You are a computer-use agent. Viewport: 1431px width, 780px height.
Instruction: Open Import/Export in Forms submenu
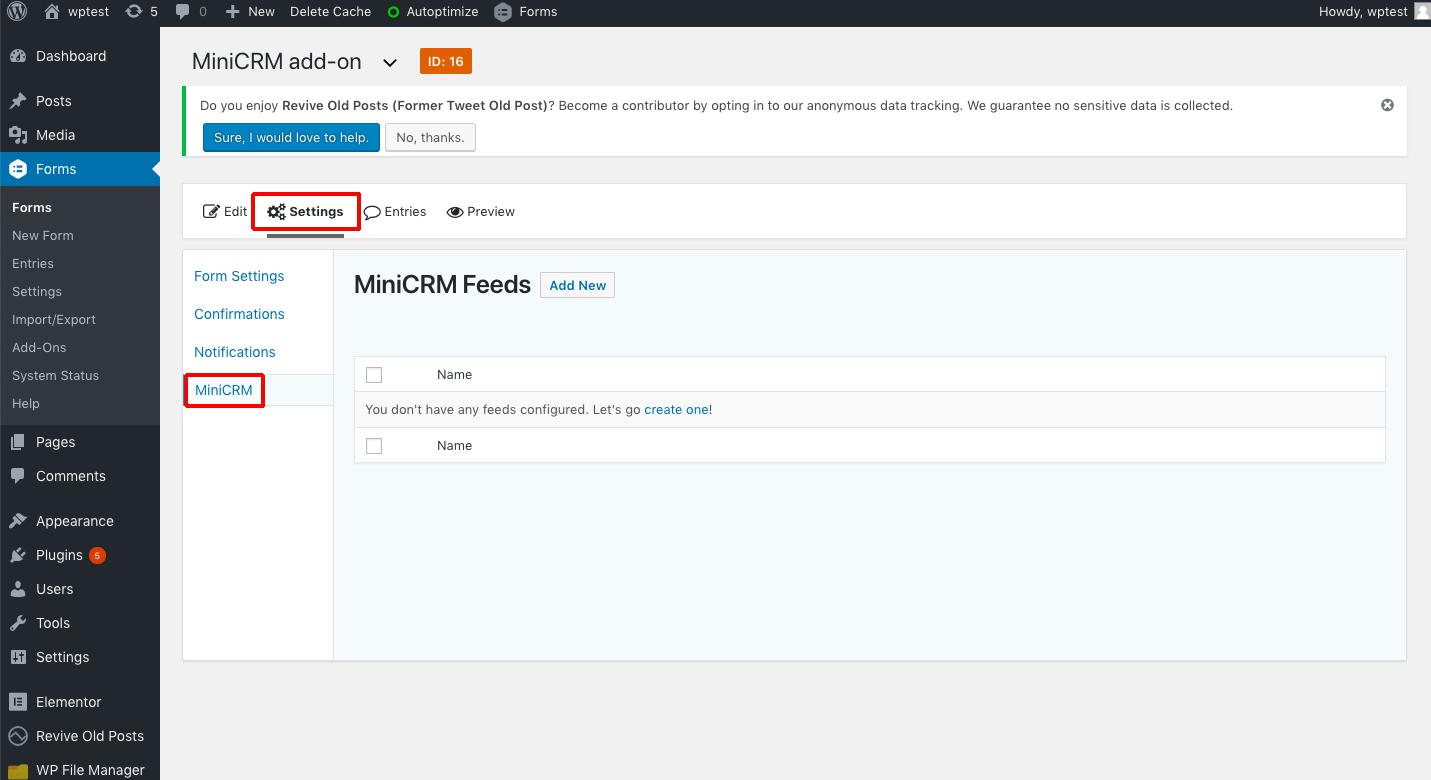click(x=54, y=319)
